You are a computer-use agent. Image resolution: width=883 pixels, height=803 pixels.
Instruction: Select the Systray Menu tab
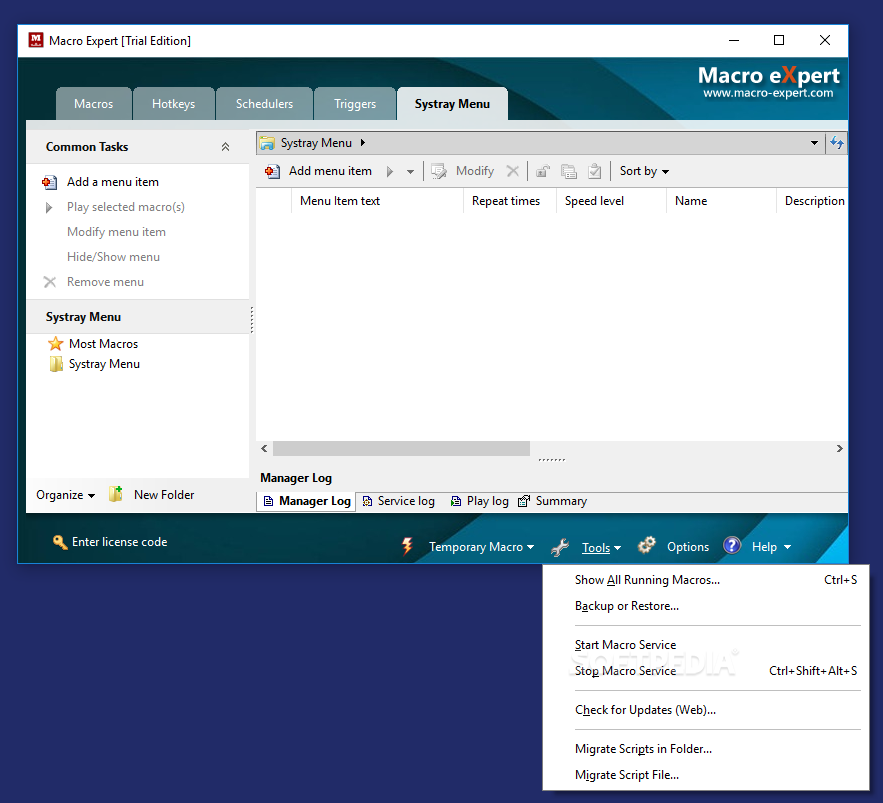(452, 104)
